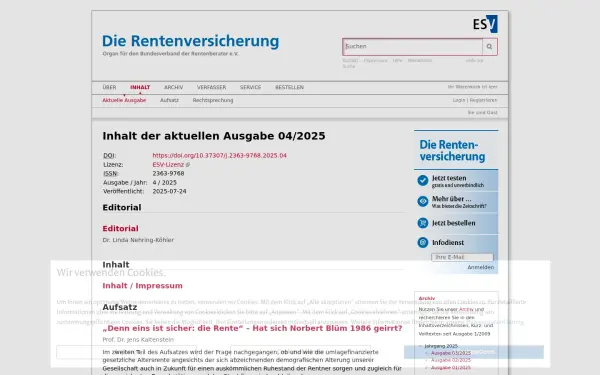
Task: Collapse the Jahrgang 2025 archive tree
Action: pos(421,346)
